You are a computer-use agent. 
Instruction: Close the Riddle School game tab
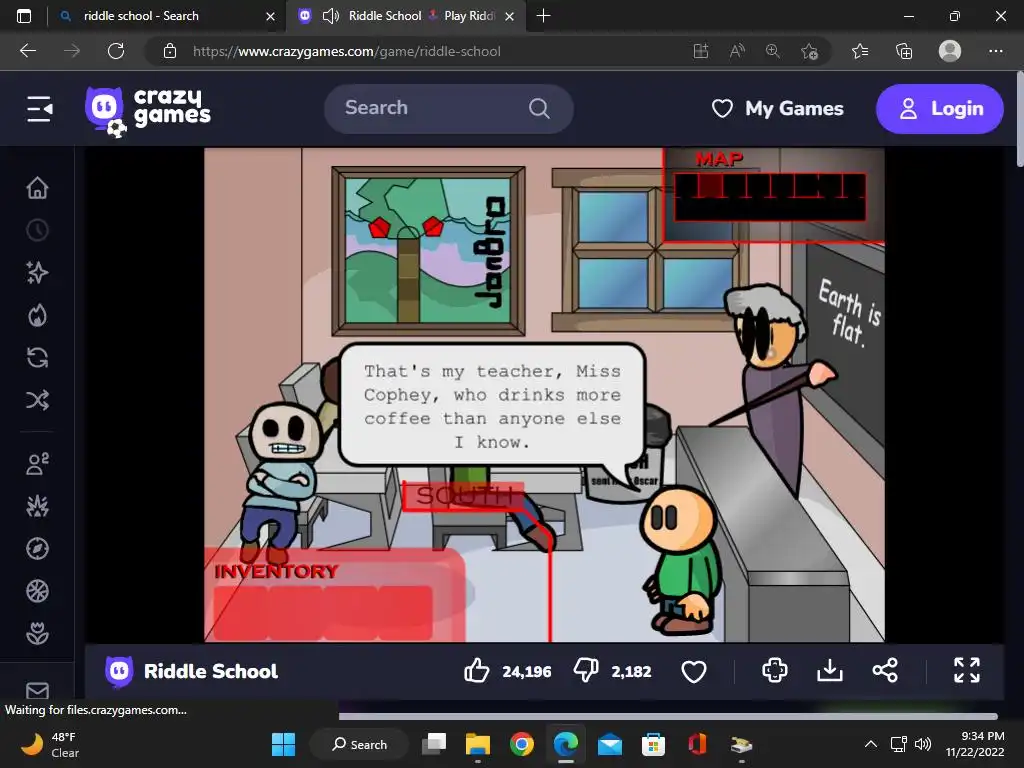click(510, 16)
